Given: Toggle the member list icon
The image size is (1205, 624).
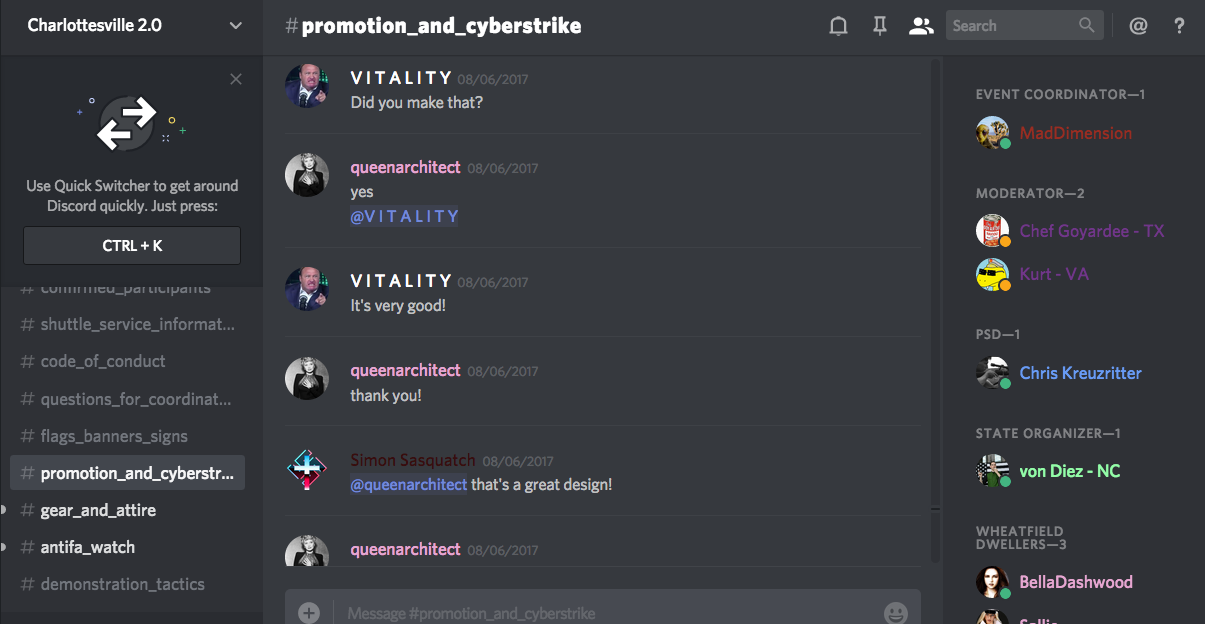Looking at the screenshot, I should [x=920, y=26].
